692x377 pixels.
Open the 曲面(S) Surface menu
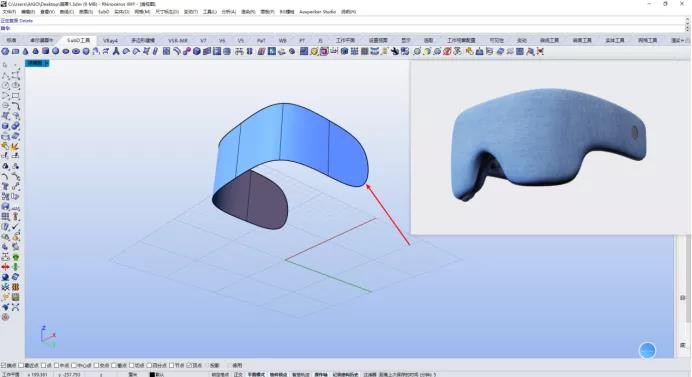[x=86, y=12]
